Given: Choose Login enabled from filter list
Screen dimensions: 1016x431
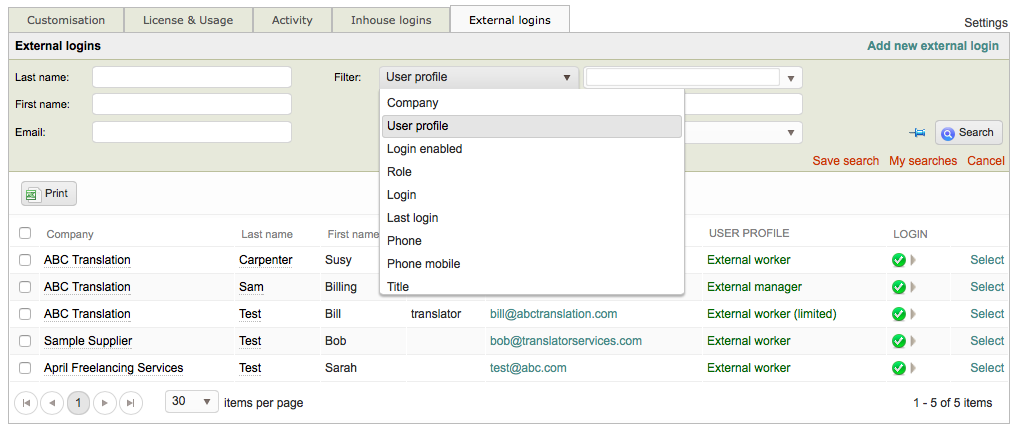Looking at the screenshot, I should [x=424, y=149].
